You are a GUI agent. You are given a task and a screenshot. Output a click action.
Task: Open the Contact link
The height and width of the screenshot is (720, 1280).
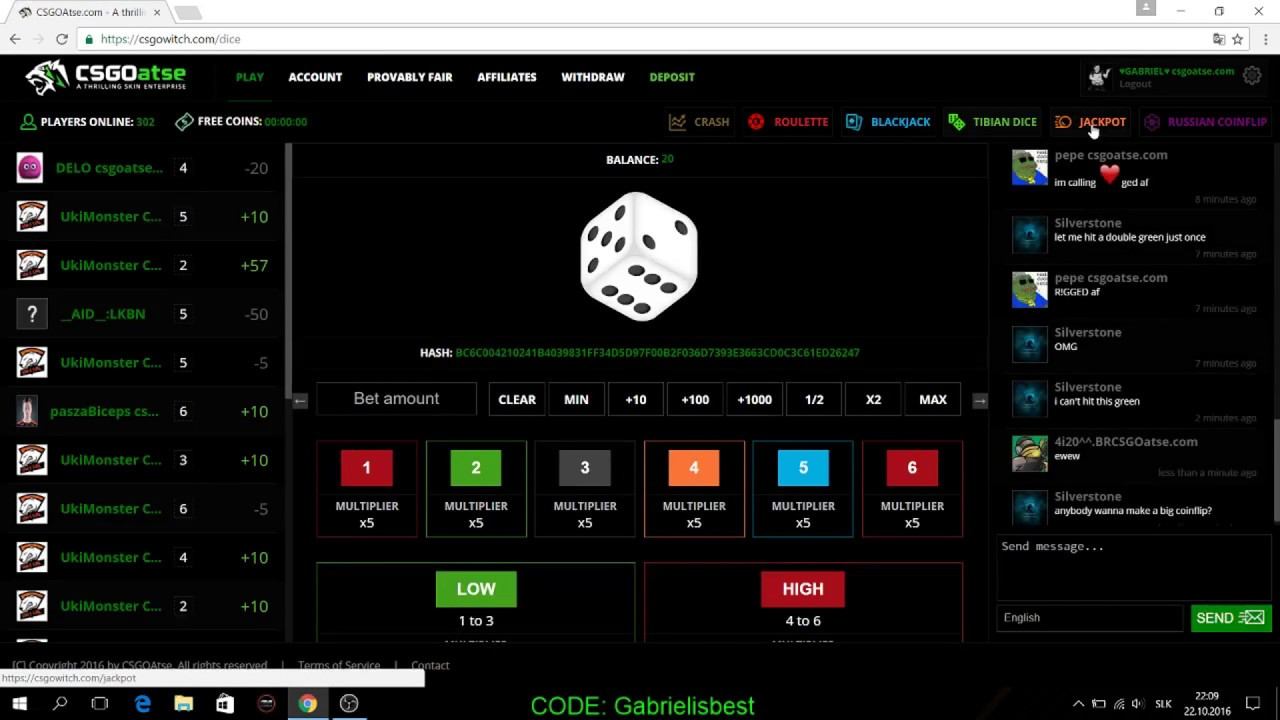(430, 665)
